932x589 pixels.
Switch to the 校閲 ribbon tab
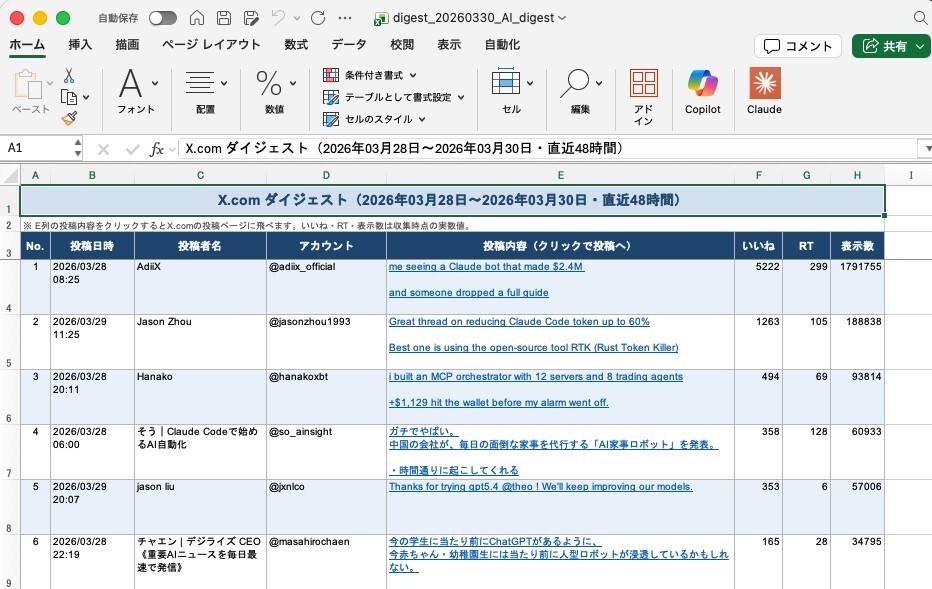click(402, 45)
